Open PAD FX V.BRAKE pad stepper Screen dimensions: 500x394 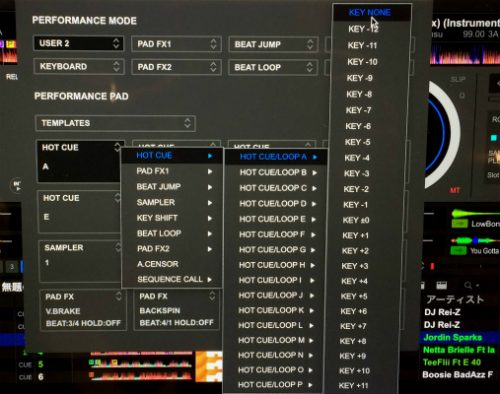(119, 296)
